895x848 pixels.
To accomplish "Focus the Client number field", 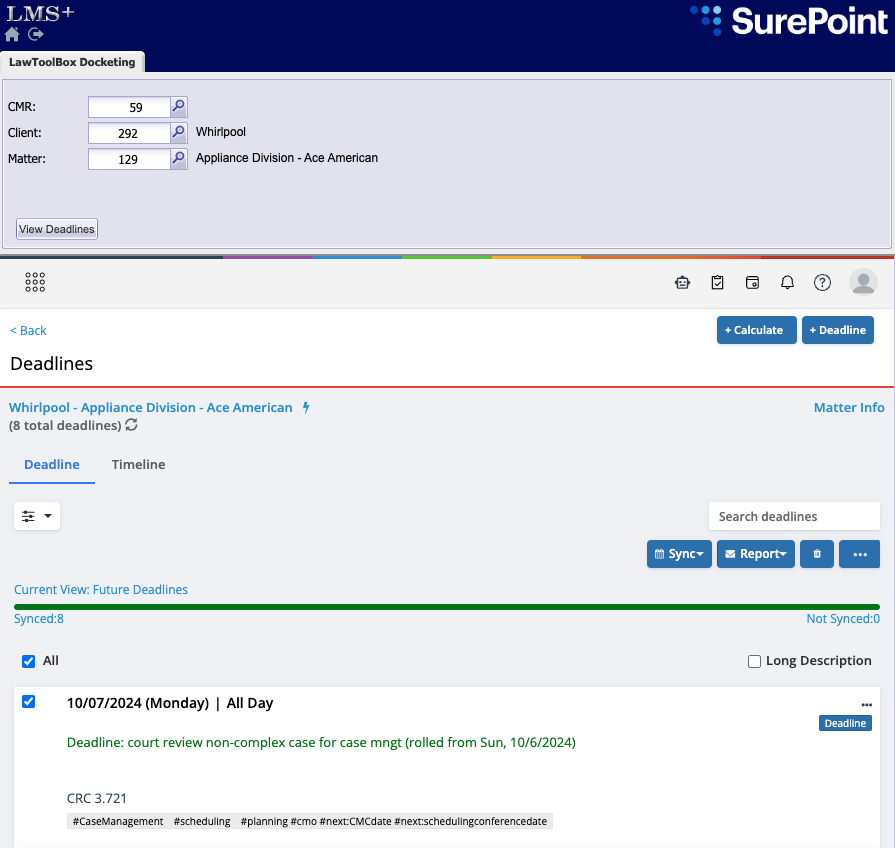I will [x=130, y=133].
